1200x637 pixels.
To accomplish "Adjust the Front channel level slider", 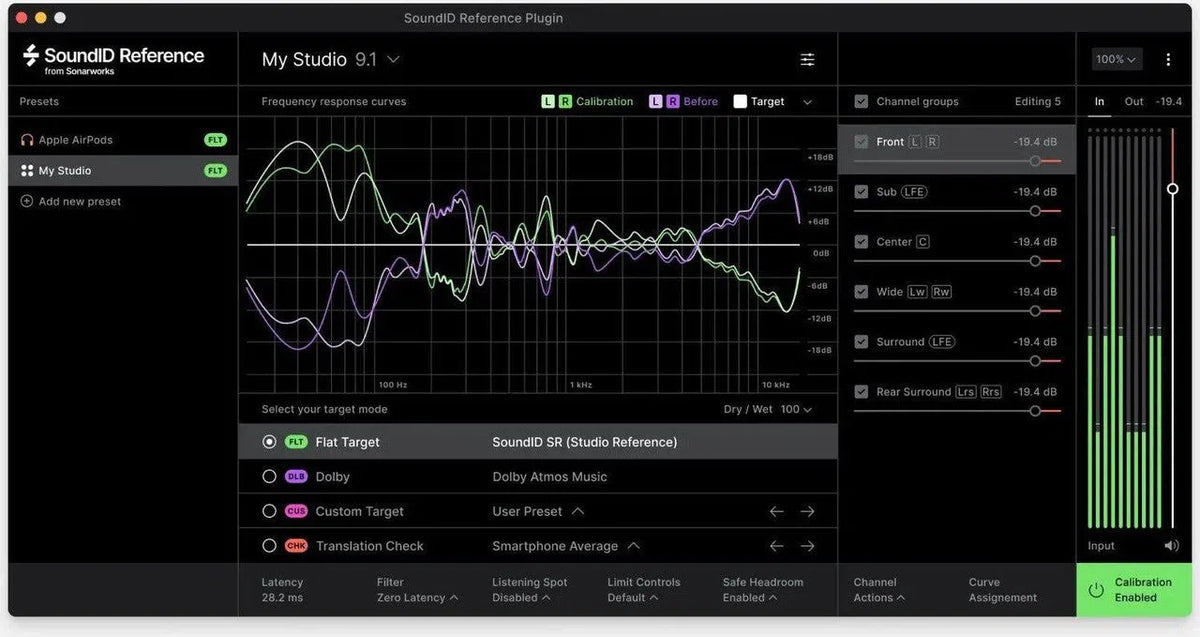I will point(1034,160).
